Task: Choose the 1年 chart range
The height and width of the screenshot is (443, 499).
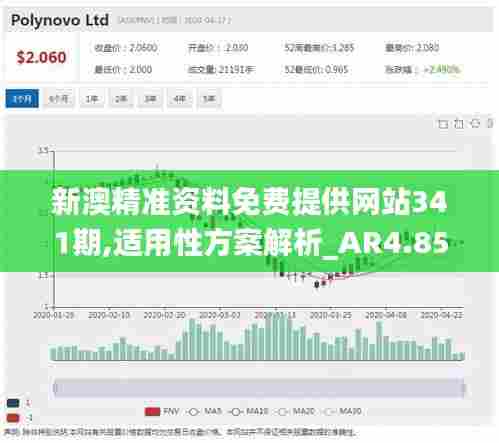Action: (x=91, y=99)
